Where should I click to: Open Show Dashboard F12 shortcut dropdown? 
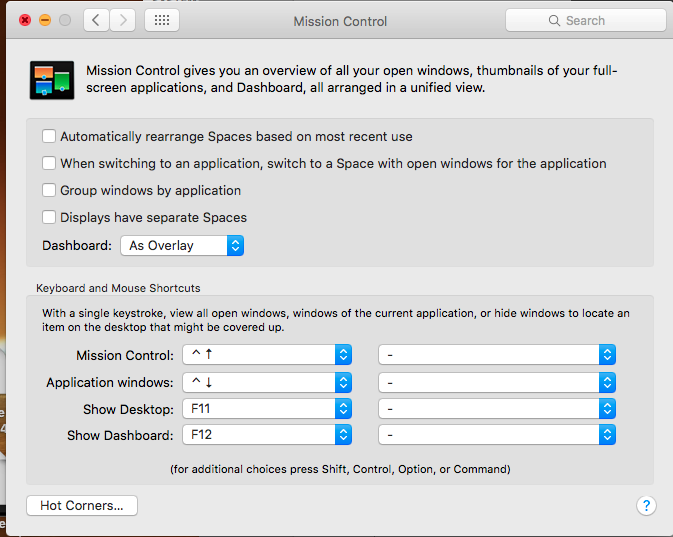click(x=265, y=435)
